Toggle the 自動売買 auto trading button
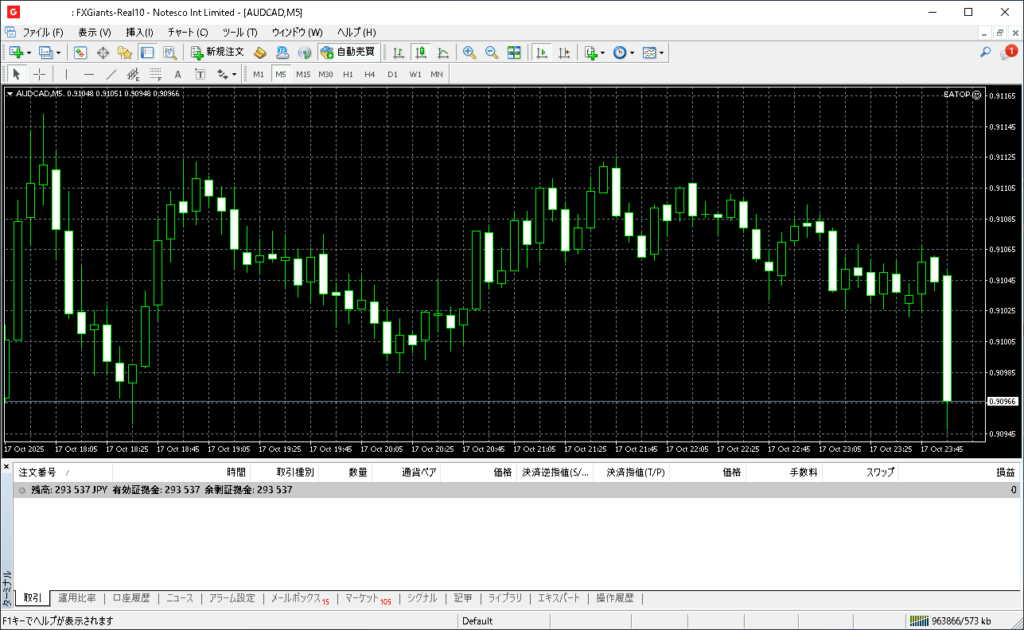The height and width of the screenshot is (630, 1024). pos(348,52)
